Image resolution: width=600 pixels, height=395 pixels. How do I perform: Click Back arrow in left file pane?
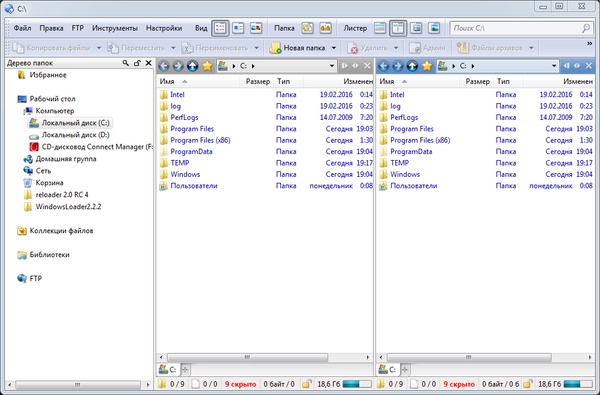(x=164, y=66)
